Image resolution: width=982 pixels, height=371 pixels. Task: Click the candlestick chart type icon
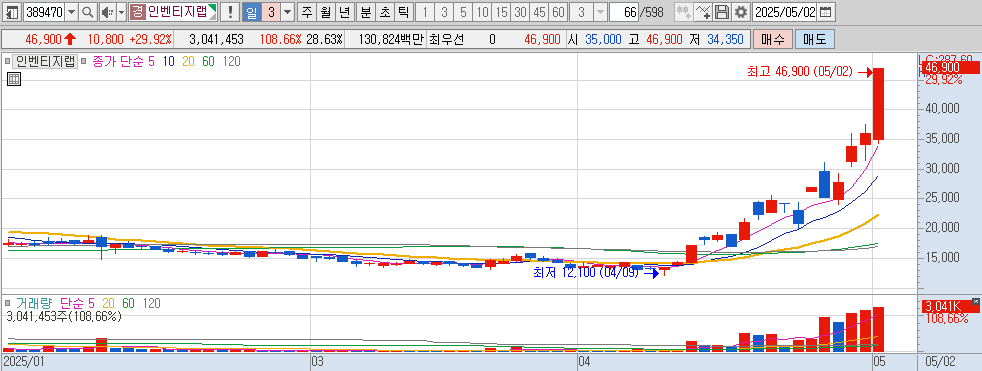coord(684,11)
